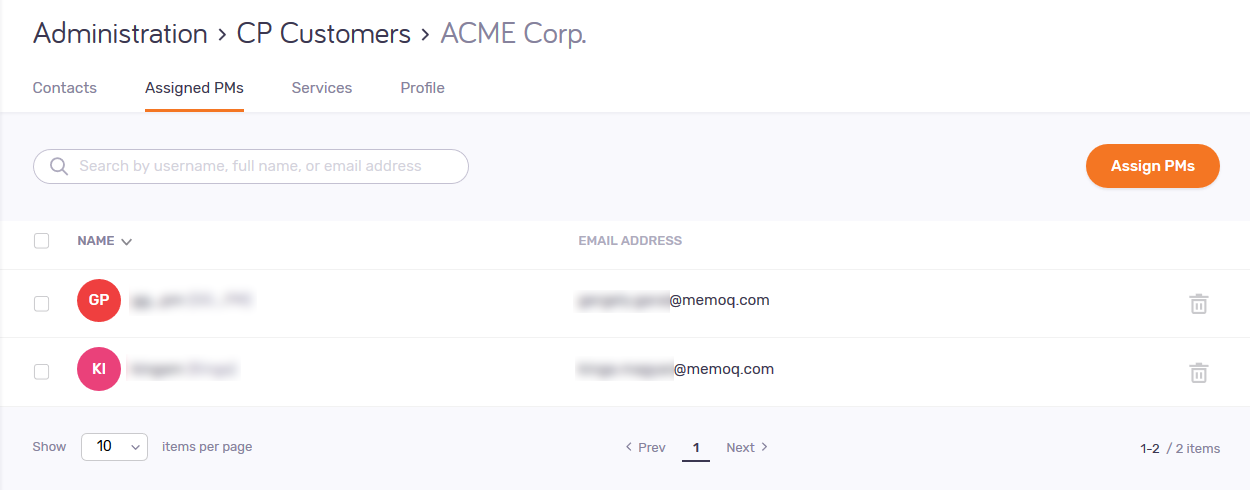The height and width of the screenshot is (490, 1250).
Task: Sort by NAME column chevron
Action: 126,241
